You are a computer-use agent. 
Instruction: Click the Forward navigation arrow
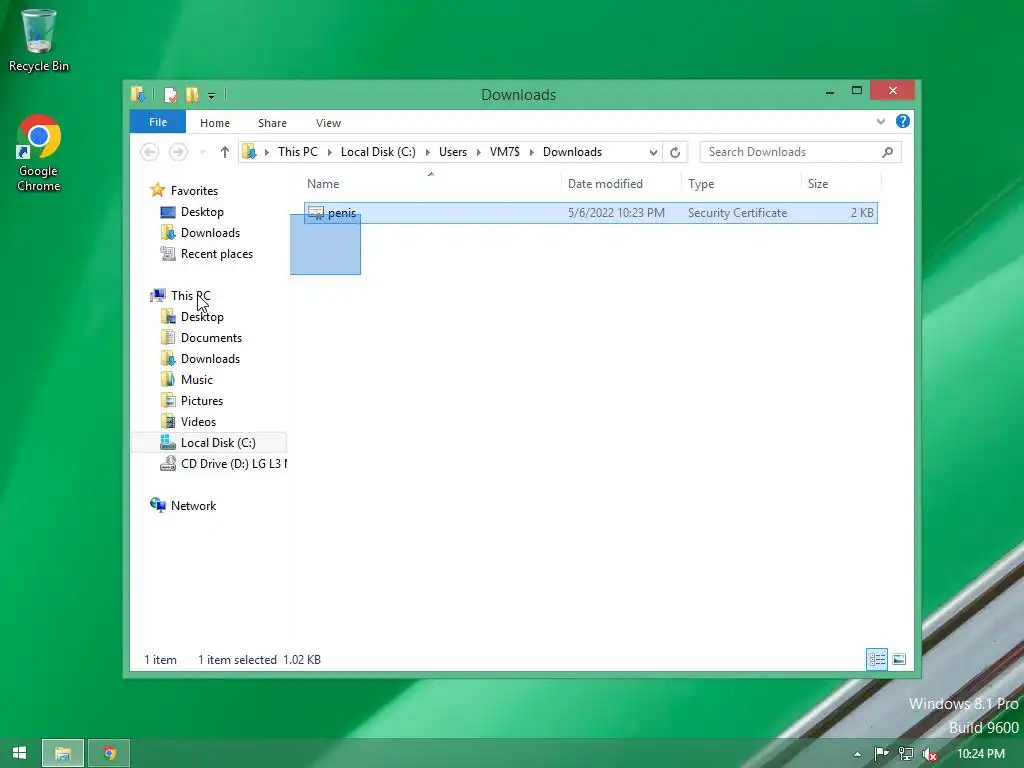[x=178, y=152]
